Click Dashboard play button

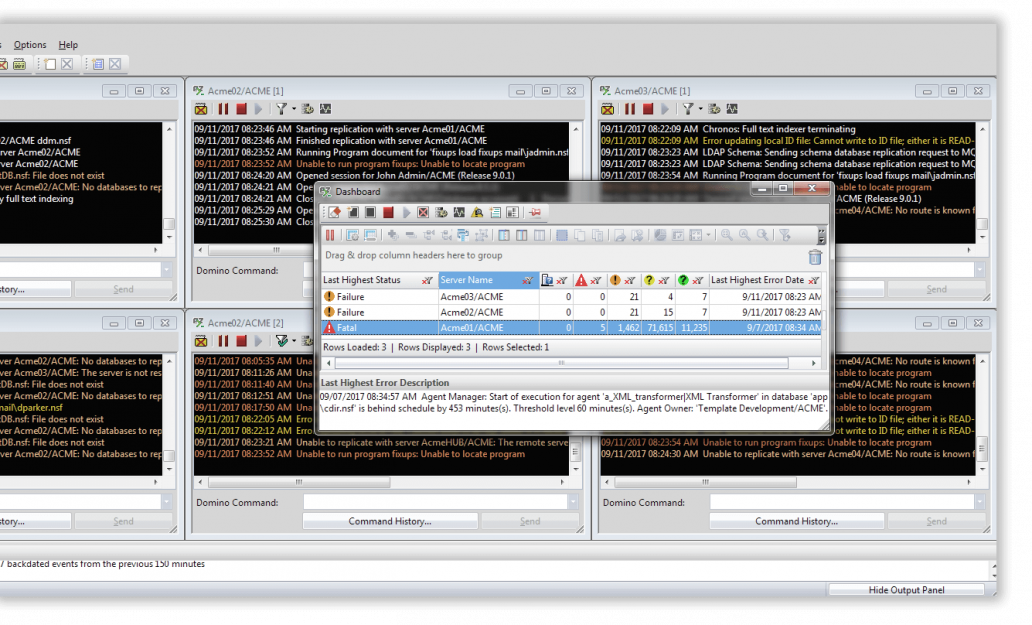click(x=406, y=212)
